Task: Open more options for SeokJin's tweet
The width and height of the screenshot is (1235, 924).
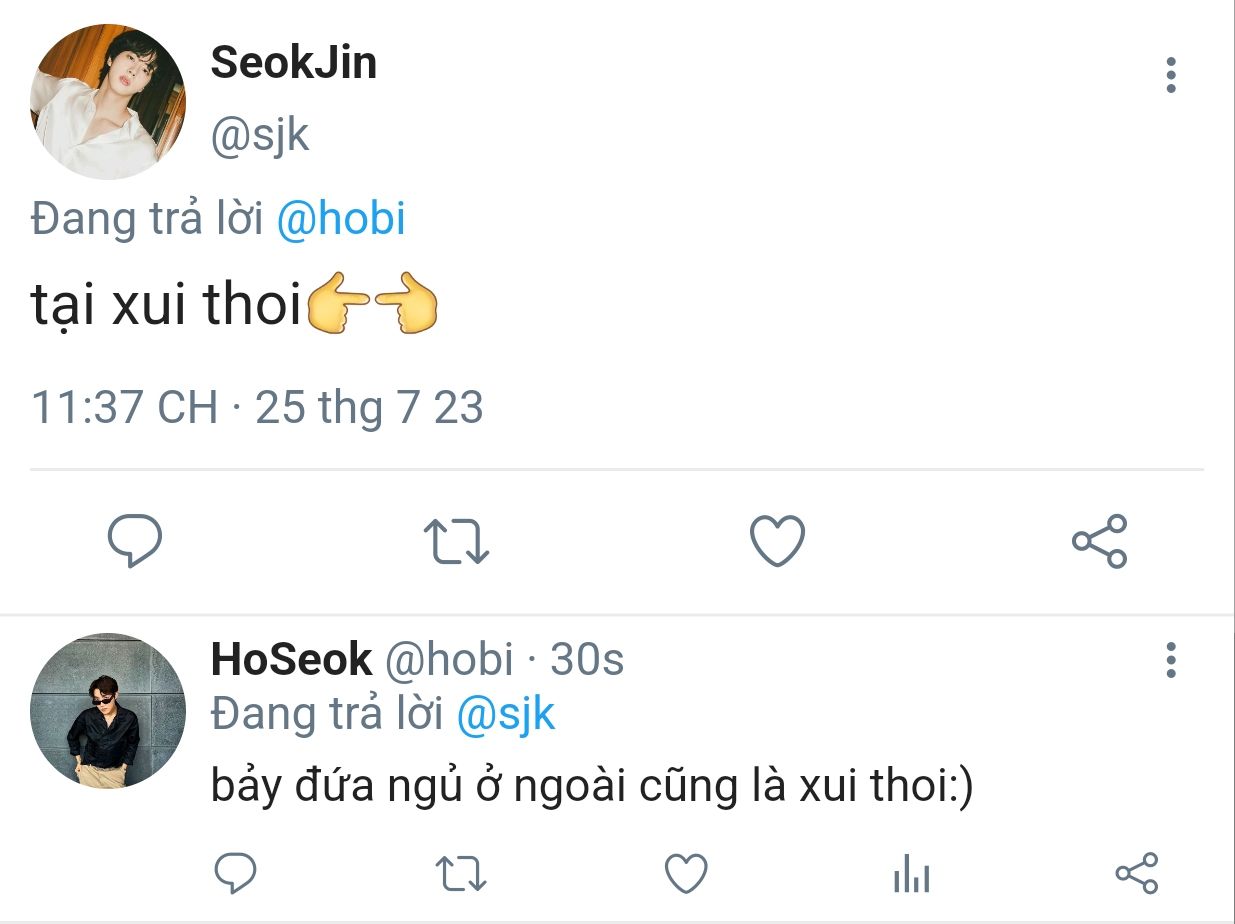Action: click(x=1170, y=76)
